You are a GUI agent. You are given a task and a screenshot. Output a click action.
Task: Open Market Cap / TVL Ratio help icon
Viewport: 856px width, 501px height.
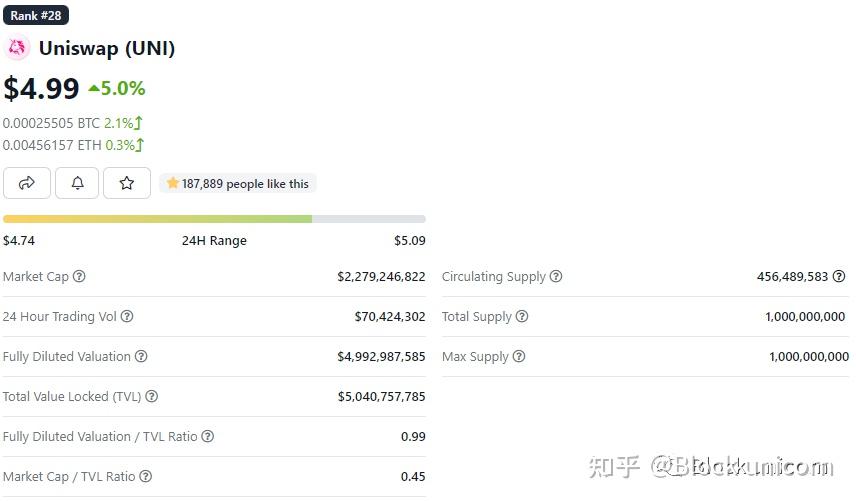[x=146, y=477]
